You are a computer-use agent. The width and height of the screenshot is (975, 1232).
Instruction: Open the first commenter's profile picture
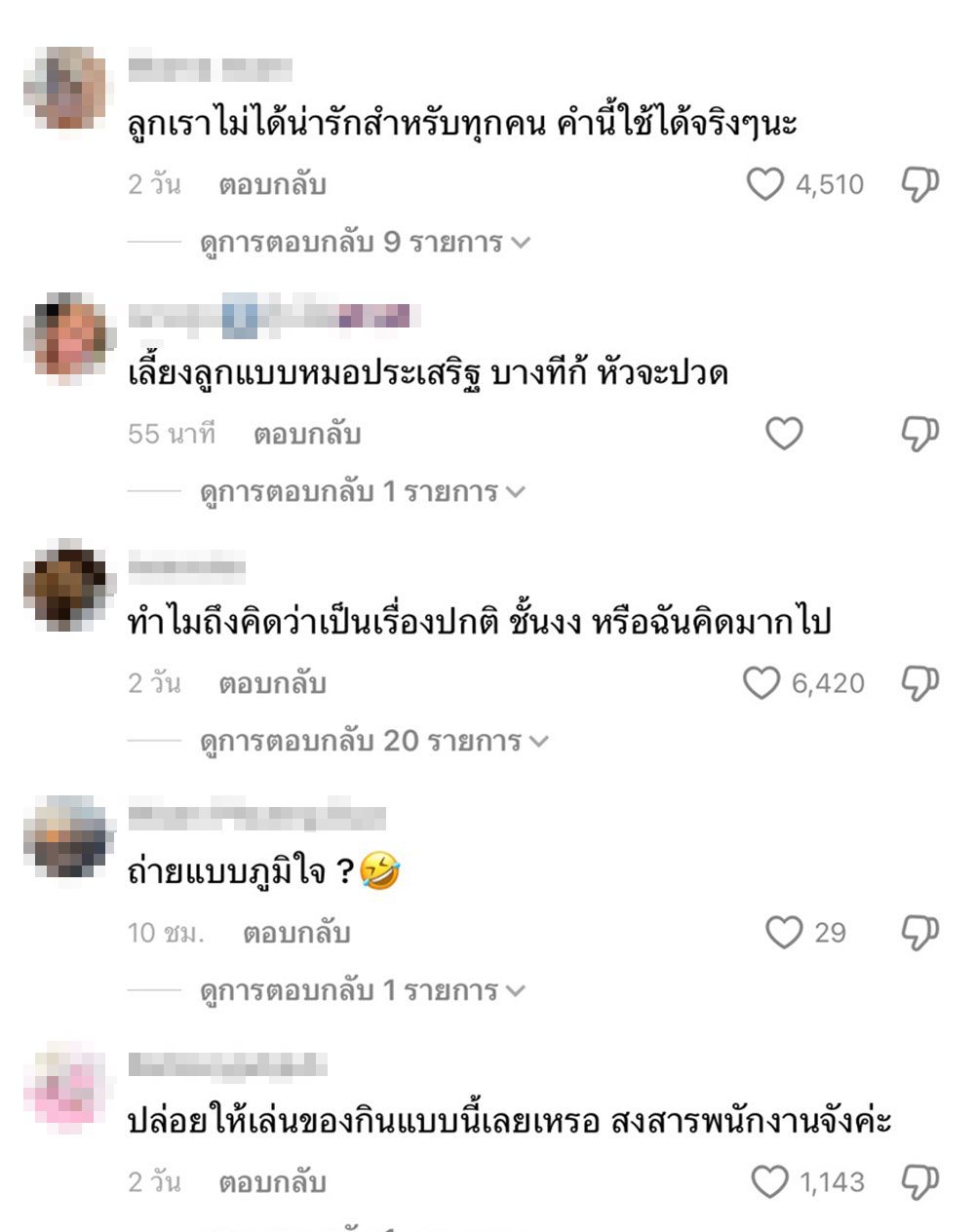[65, 88]
